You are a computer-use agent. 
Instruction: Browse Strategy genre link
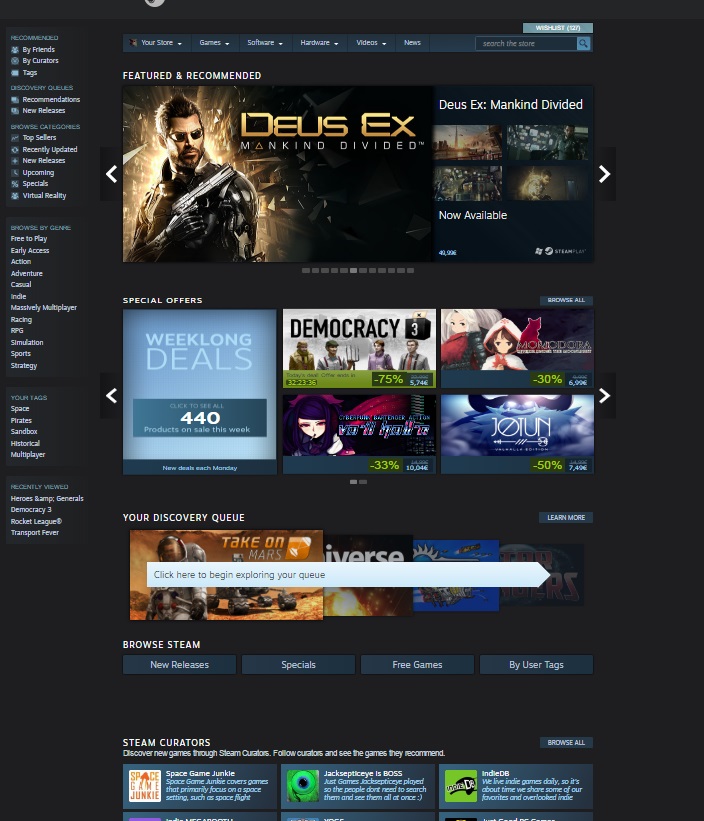pyautogui.click(x=24, y=365)
